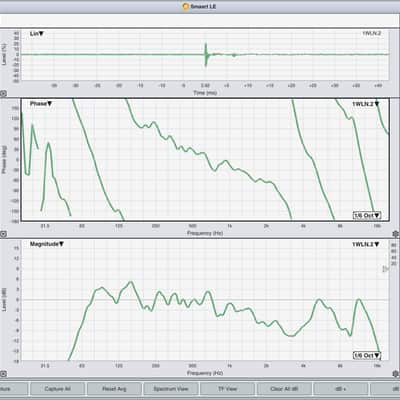Click the dB + button

[340, 389]
